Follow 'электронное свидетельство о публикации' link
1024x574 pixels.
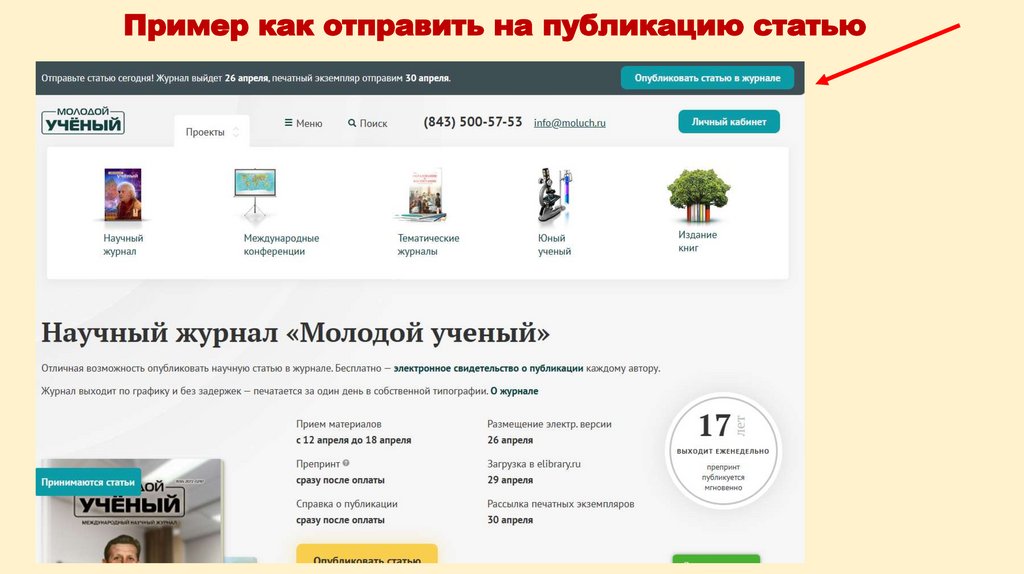click(x=488, y=368)
